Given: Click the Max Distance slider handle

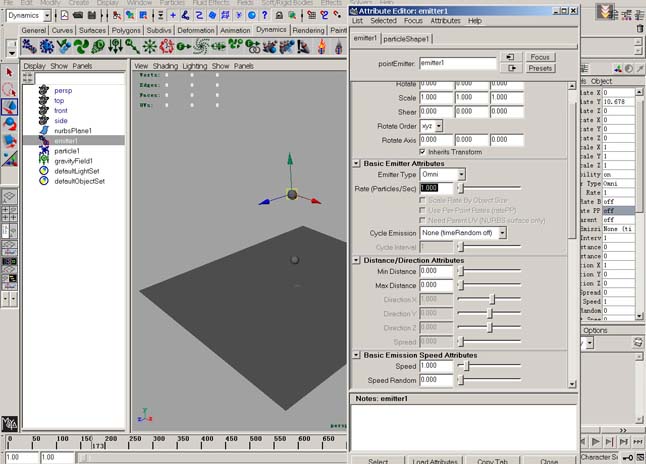Looking at the screenshot, I should (461, 285).
